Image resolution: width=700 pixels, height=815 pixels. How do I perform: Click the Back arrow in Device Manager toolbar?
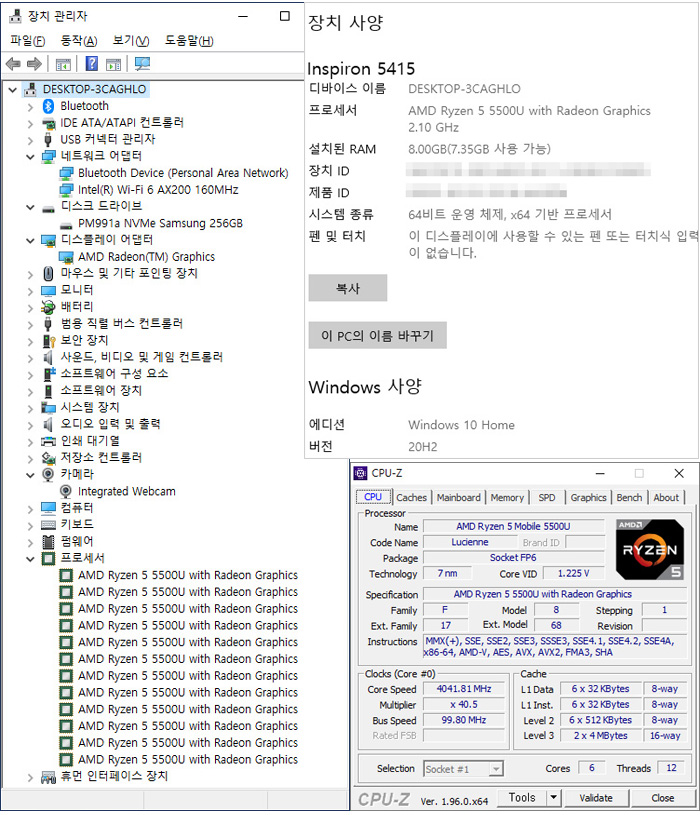coord(13,64)
